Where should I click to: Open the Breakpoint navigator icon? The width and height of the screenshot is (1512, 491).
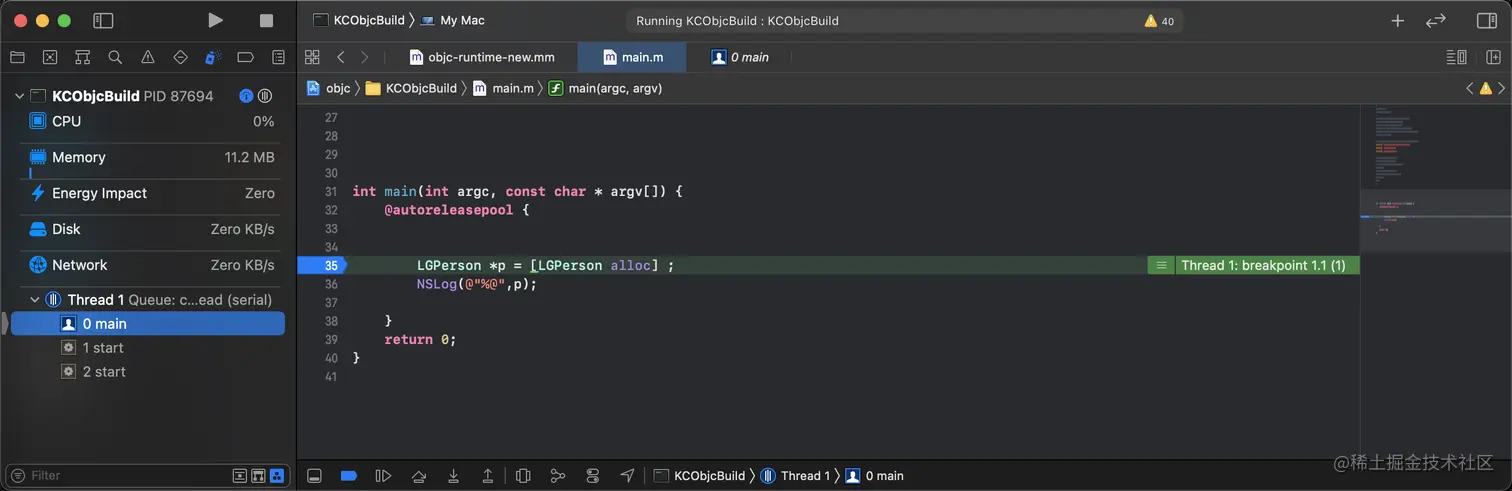click(x=245, y=57)
